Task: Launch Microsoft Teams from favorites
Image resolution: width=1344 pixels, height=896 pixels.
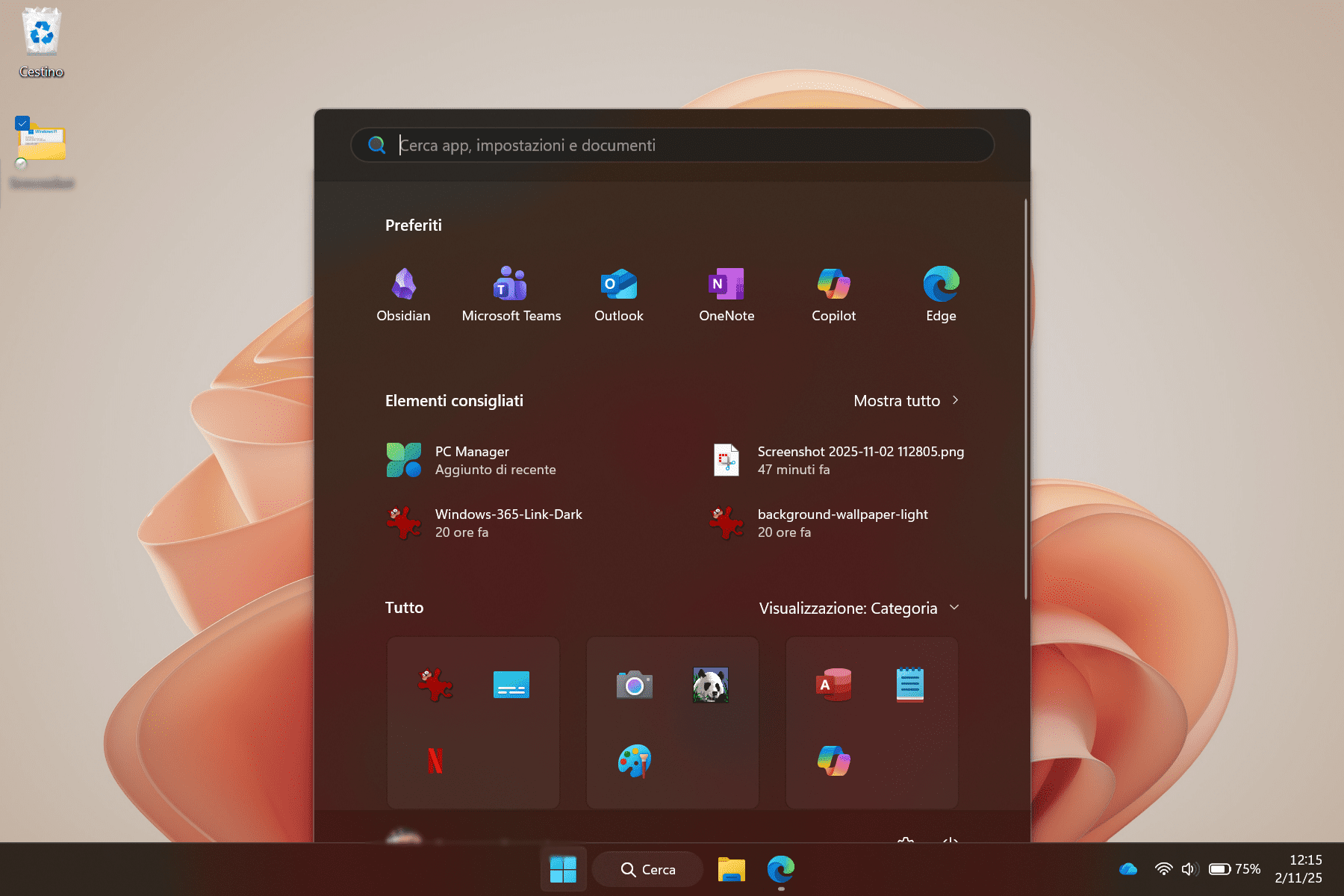Action: coord(510,291)
